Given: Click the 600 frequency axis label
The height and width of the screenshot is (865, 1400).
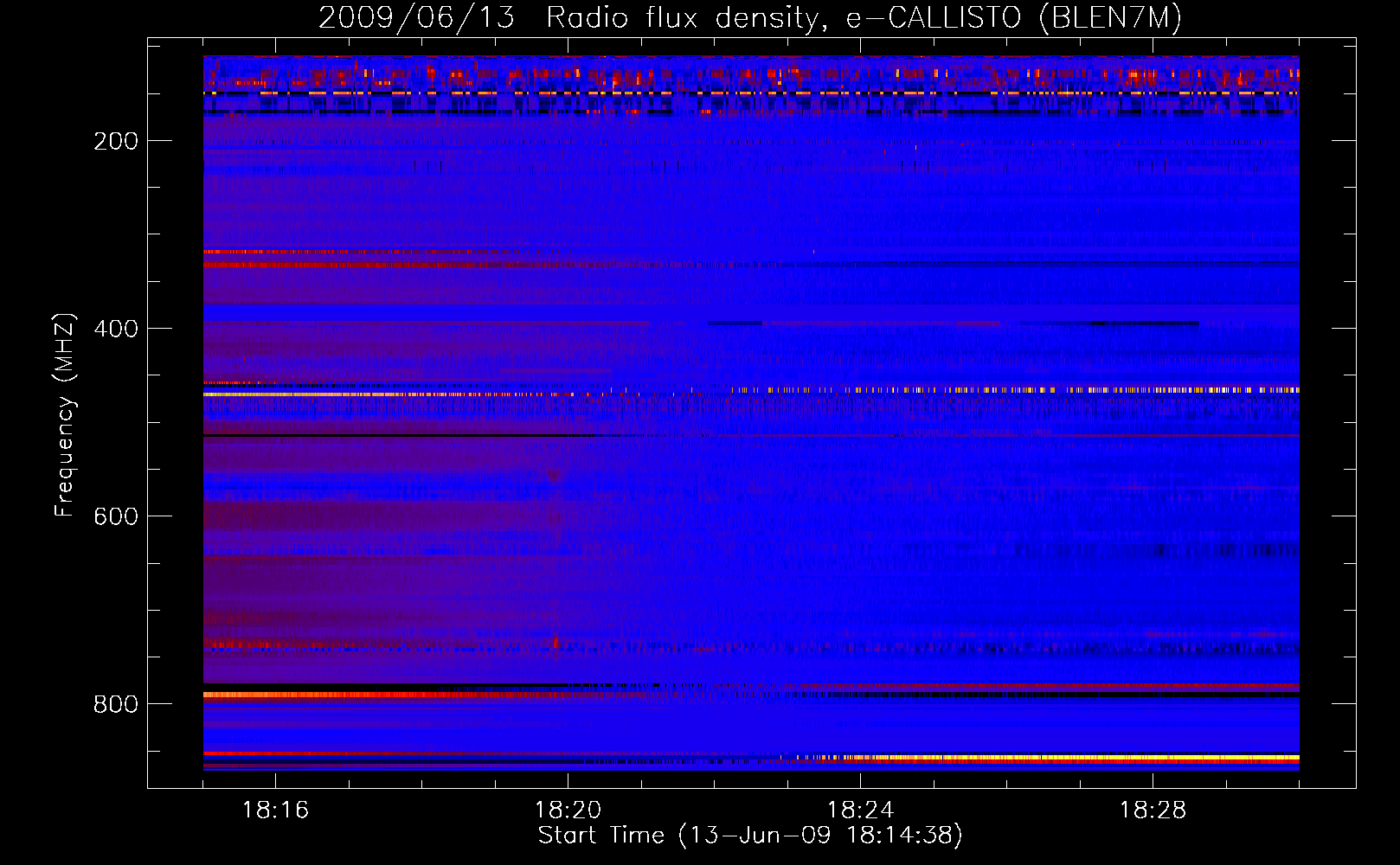Looking at the screenshot, I should pos(116,516).
